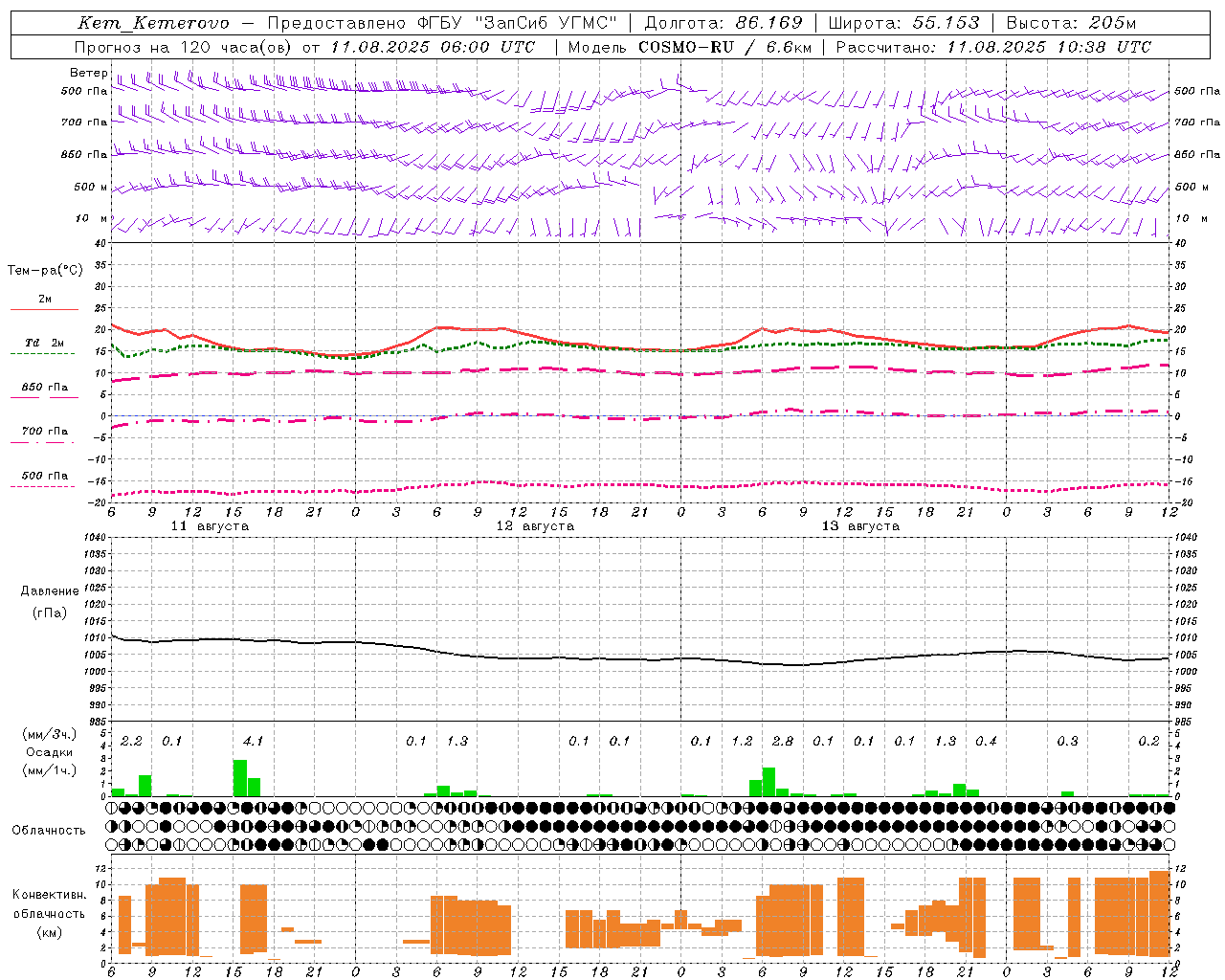Click the Тем-ра(°C) axis title

45,270
